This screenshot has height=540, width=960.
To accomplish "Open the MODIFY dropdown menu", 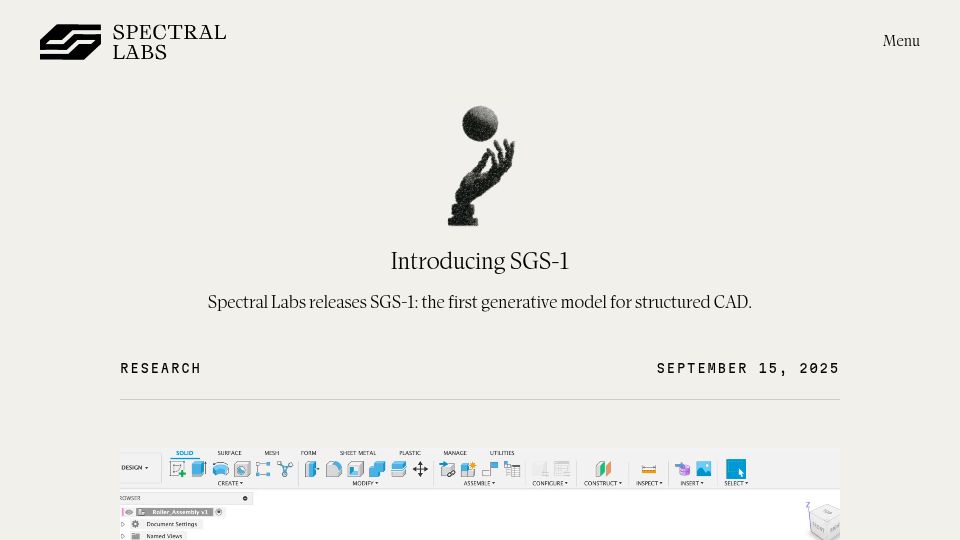I will 366,484.
